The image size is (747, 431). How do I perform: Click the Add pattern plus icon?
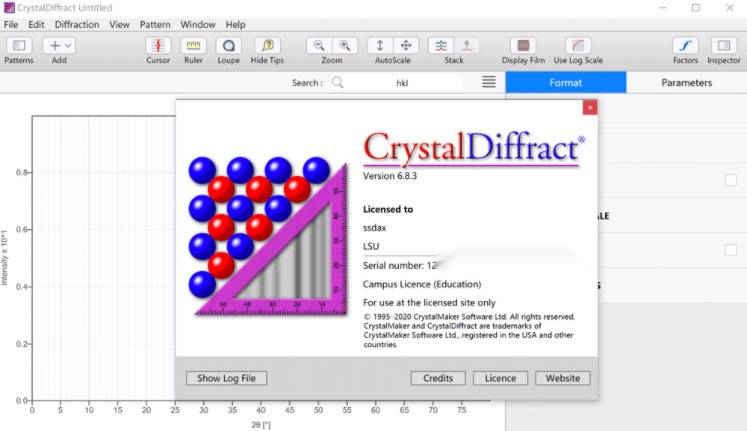coord(54,46)
